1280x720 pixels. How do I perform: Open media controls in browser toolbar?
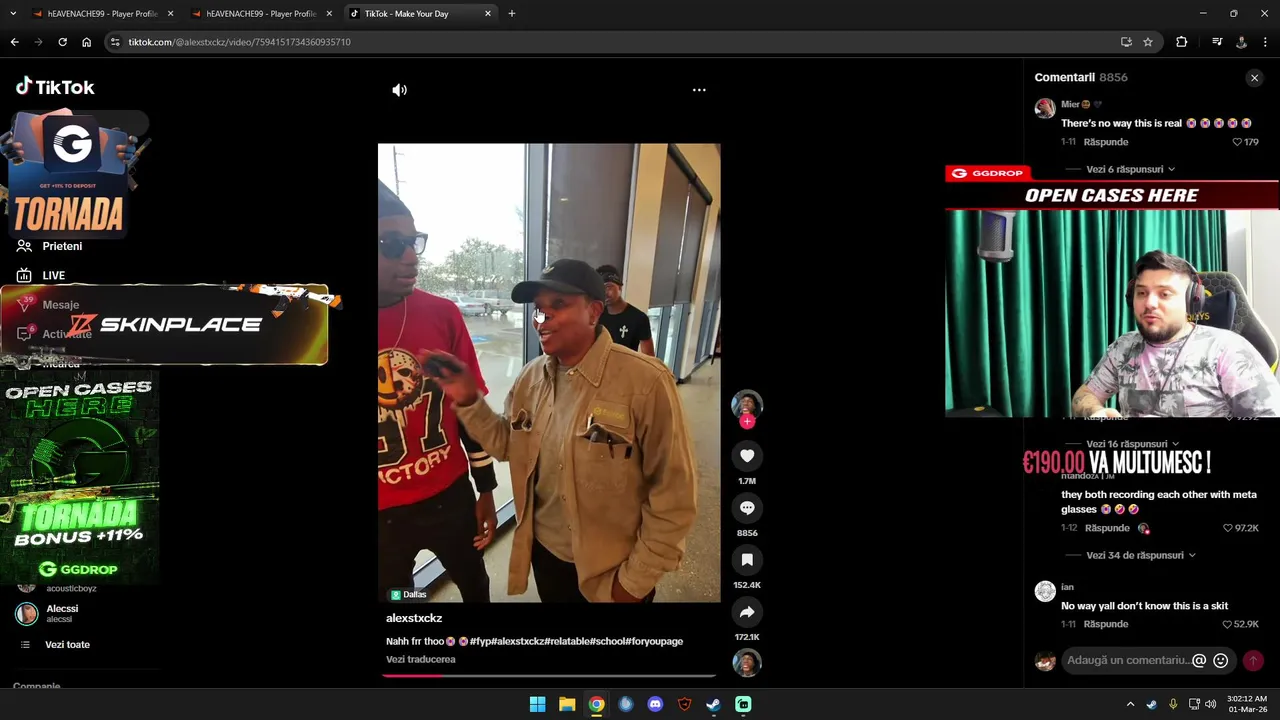[1217, 42]
